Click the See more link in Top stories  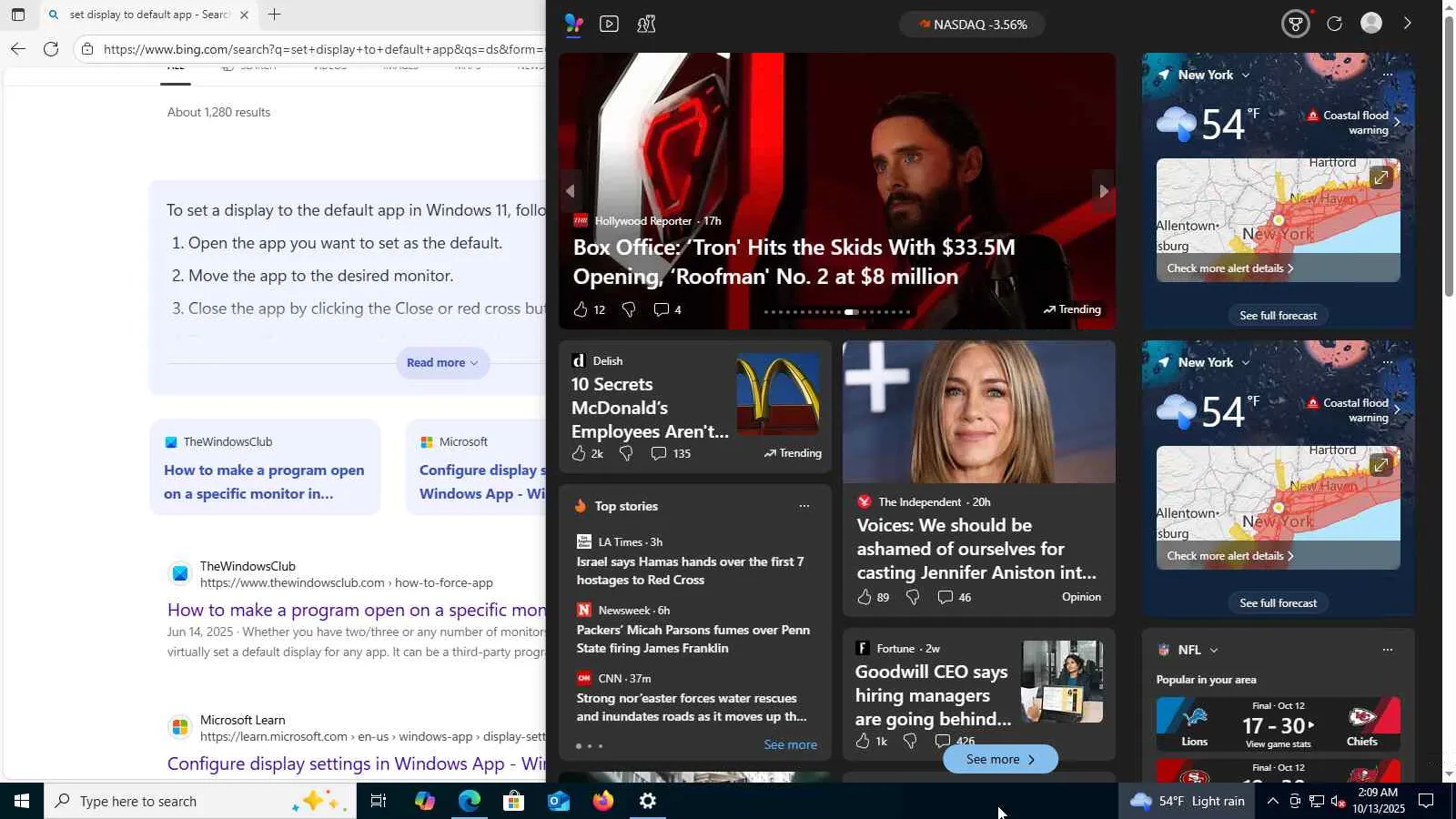790,744
